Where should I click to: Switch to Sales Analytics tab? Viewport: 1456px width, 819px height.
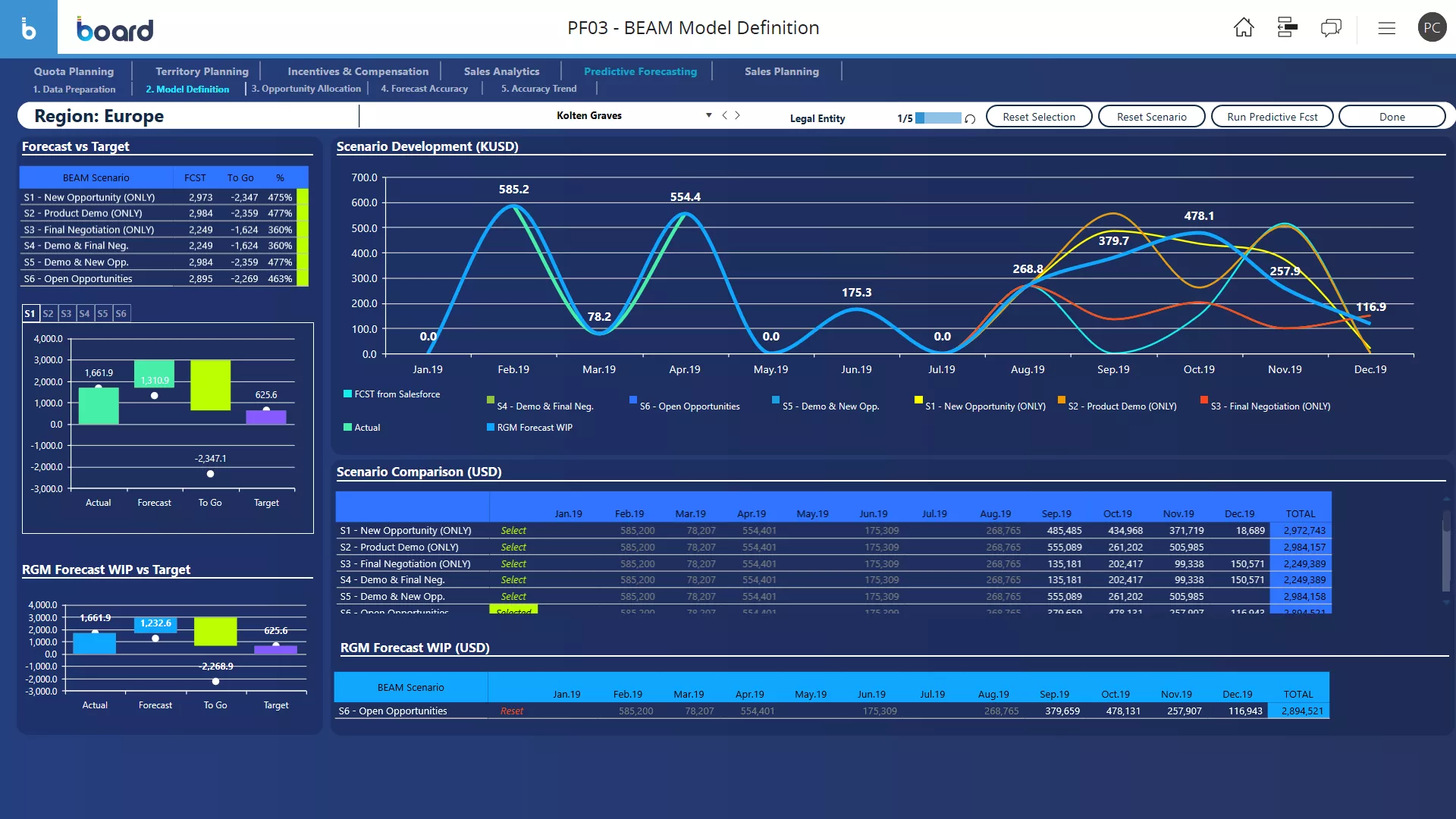tap(501, 71)
